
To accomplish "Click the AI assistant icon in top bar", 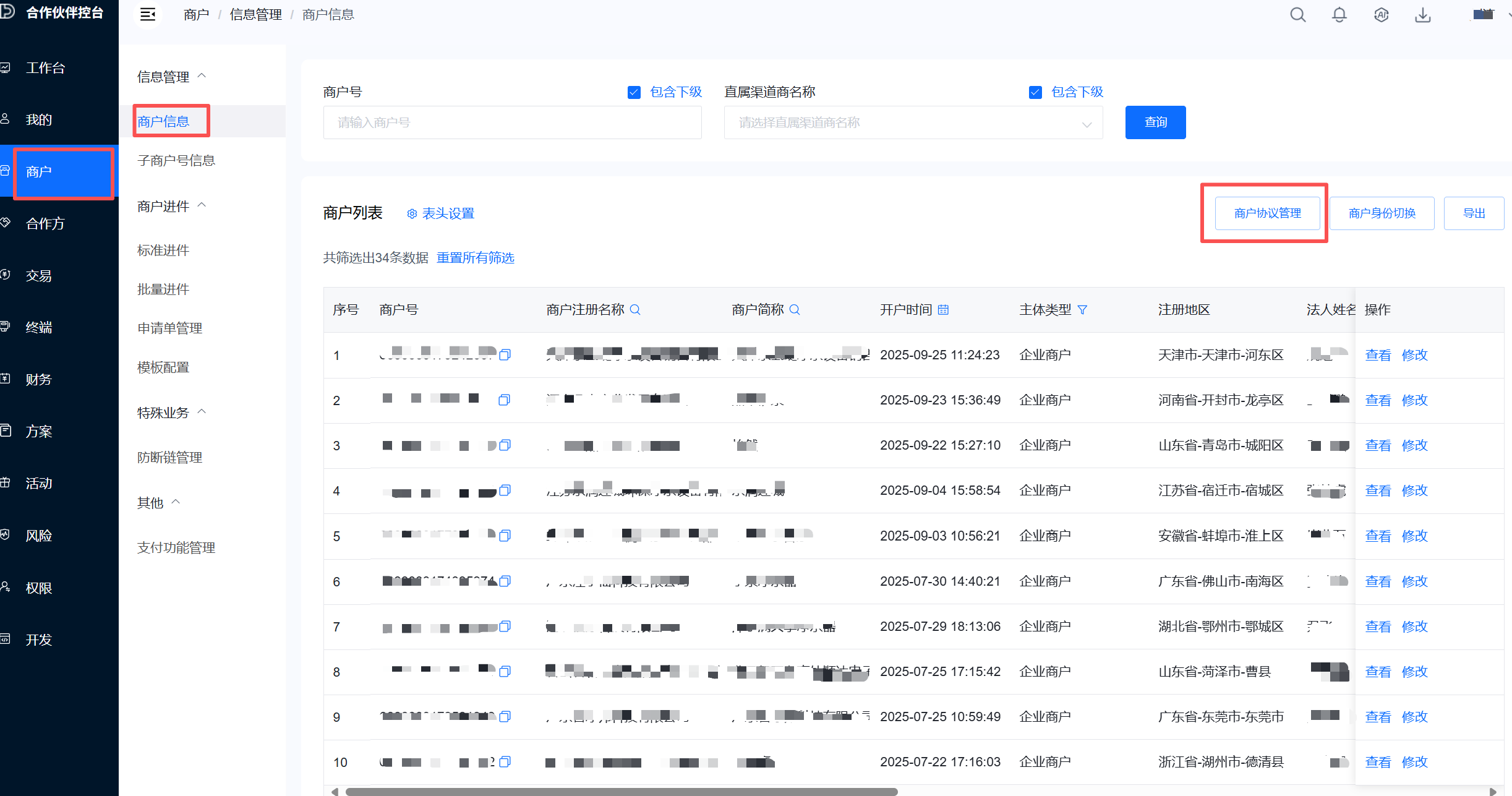I will (1382, 14).
